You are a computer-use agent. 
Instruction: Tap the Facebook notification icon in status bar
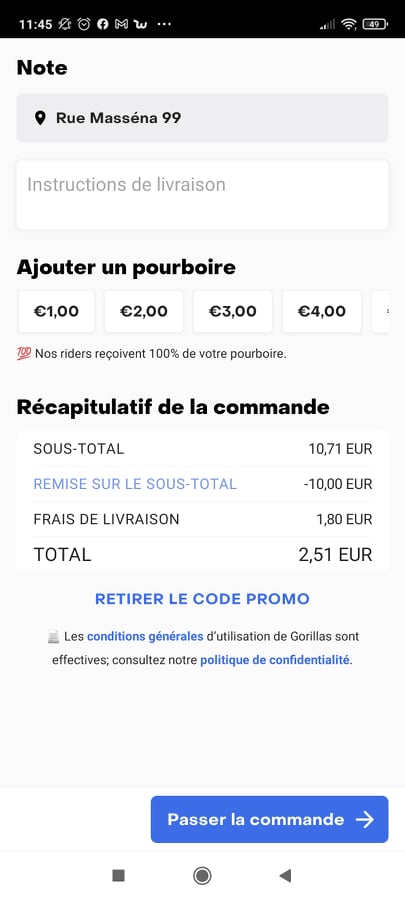coord(103,24)
